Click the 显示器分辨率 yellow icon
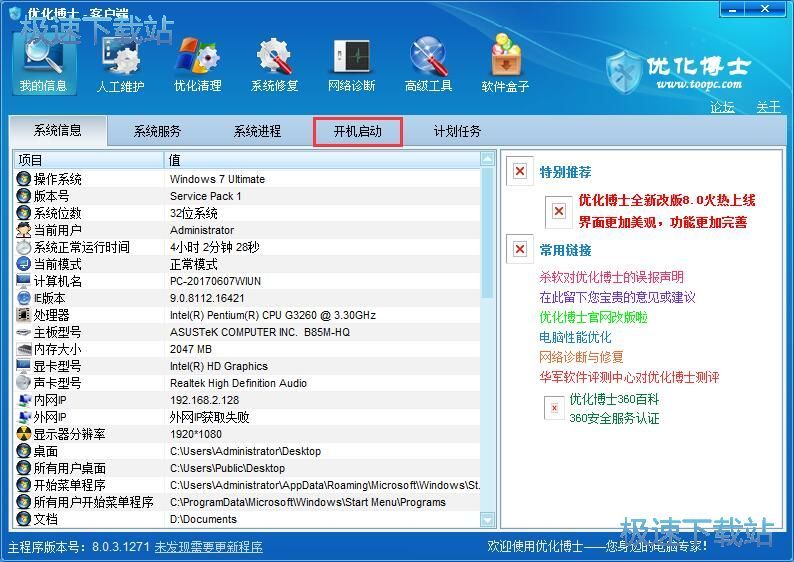Viewport: 794px width, 562px height. coord(23,434)
